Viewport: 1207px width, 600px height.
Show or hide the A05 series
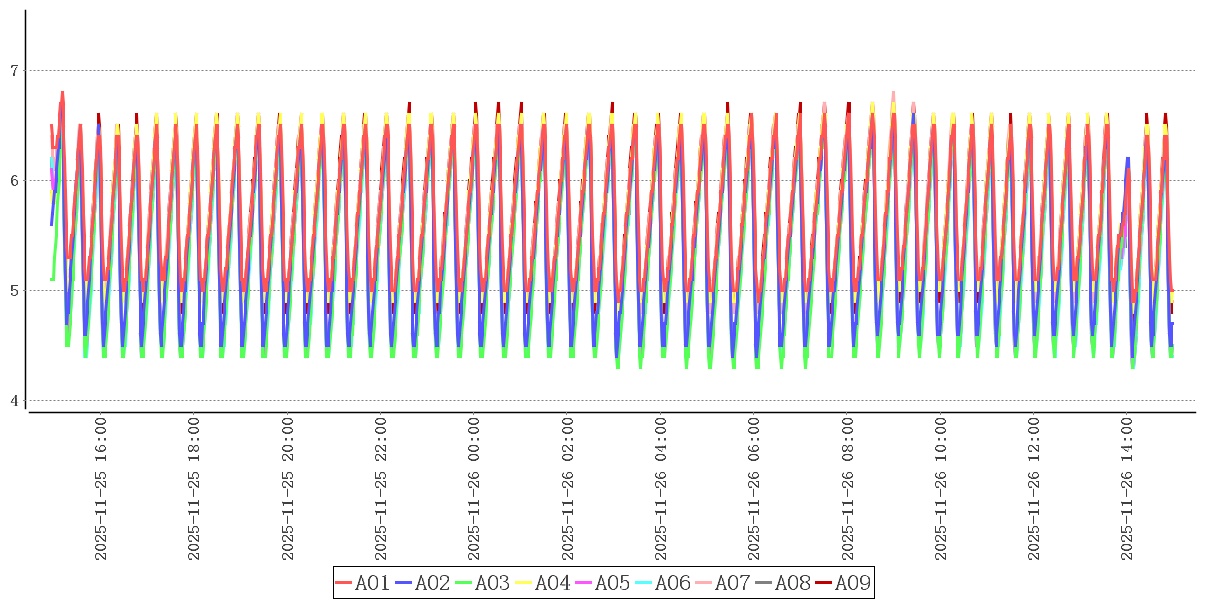click(x=602, y=583)
